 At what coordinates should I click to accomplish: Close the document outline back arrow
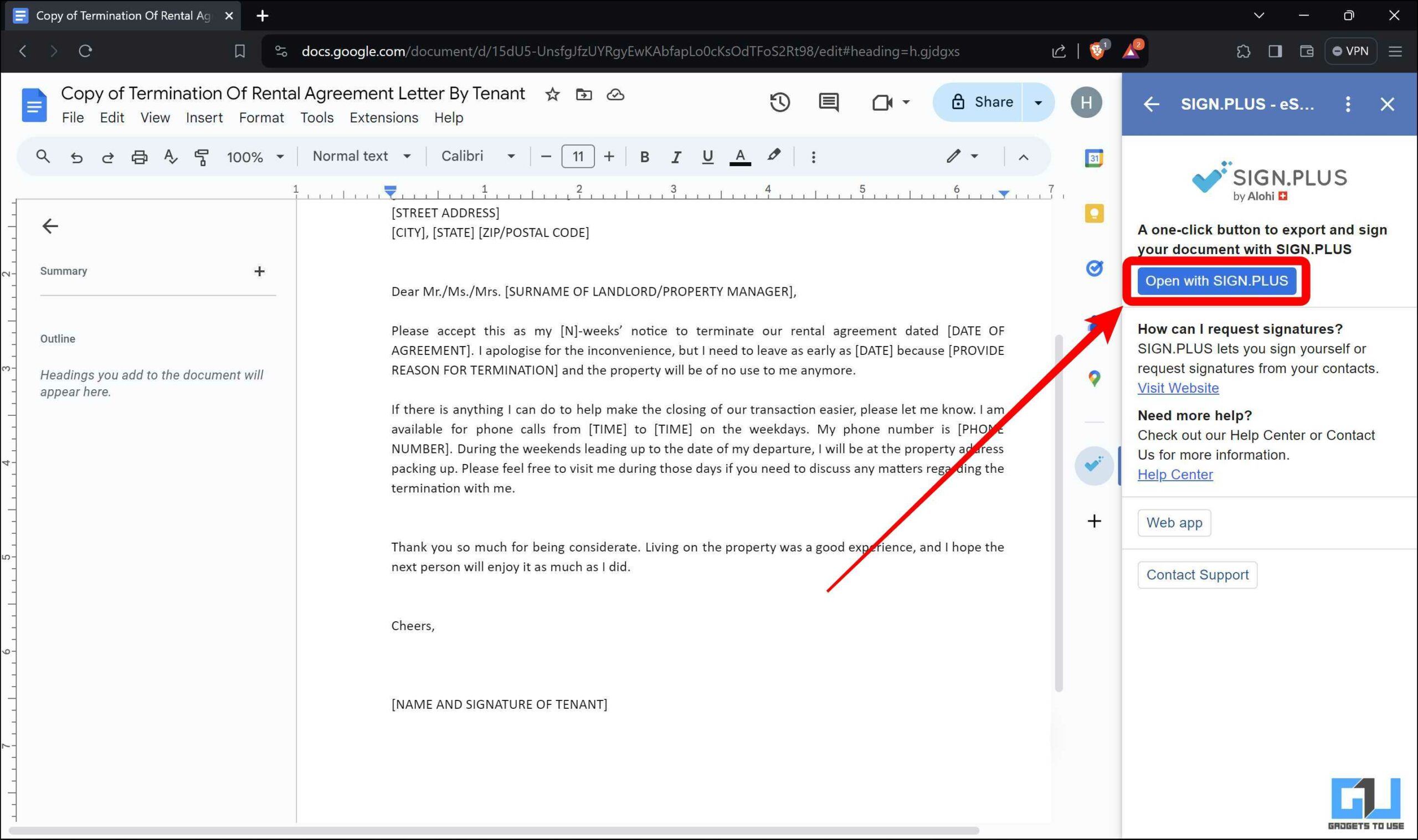[50, 226]
